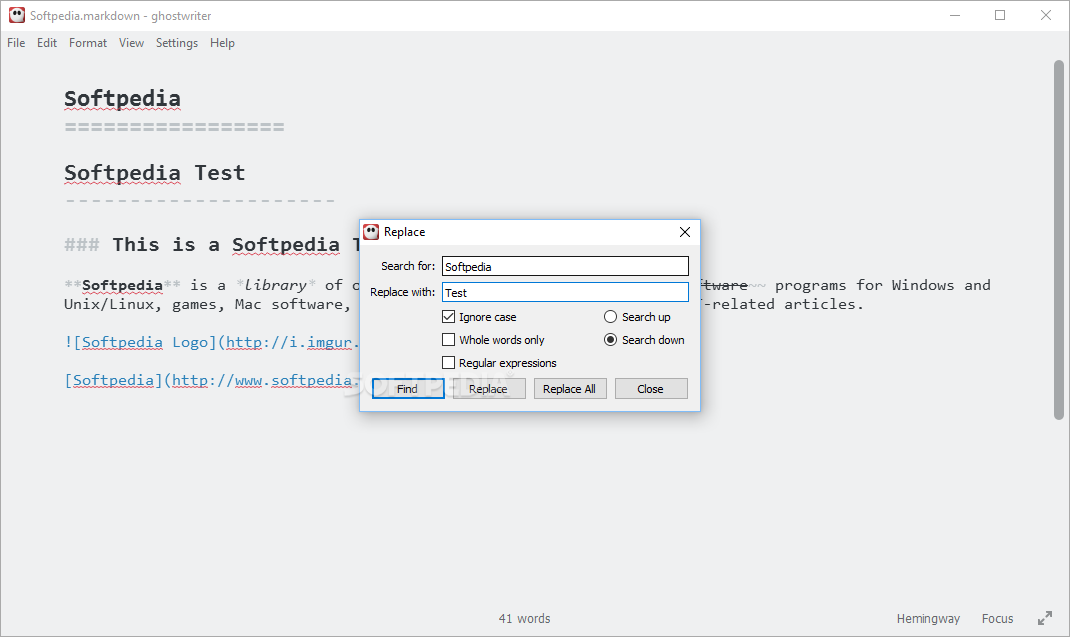Click the italic 'library' word
Viewport: 1070px width, 637px height.
pyautogui.click(x=276, y=285)
